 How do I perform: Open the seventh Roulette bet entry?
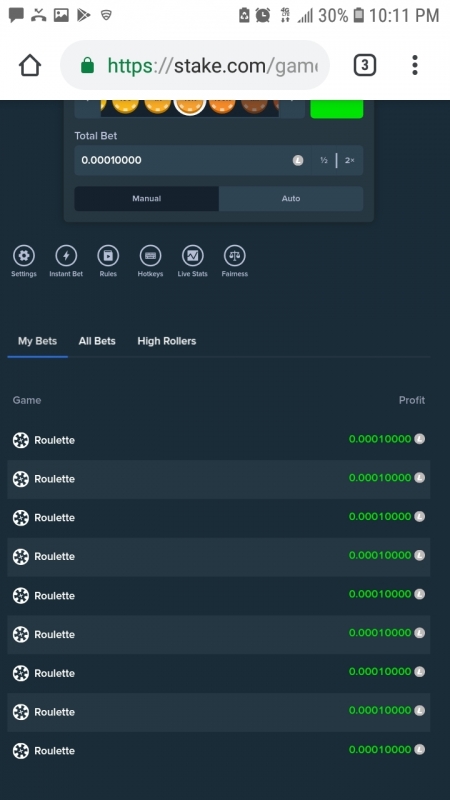click(x=219, y=672)
